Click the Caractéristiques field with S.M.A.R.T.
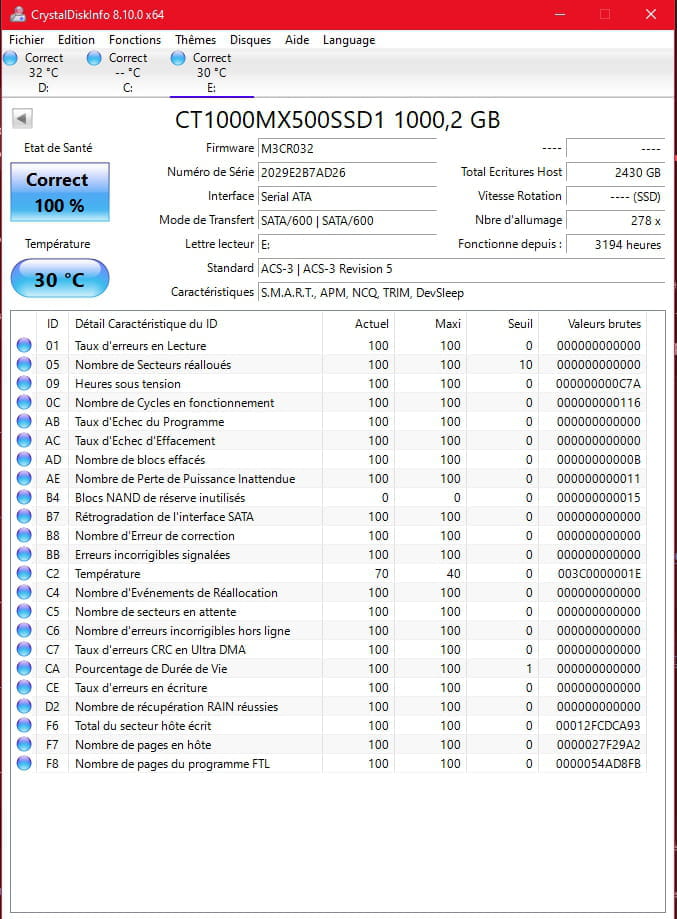 click(x=461, y=292)
